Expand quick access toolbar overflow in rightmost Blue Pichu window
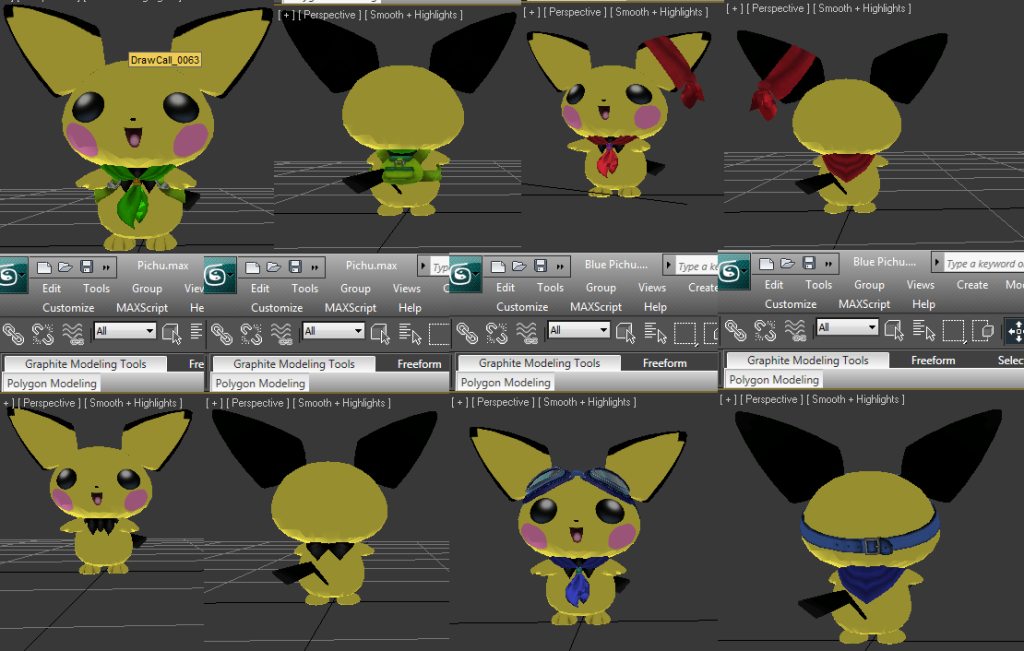This screenshot has height=651, width=1024. pyautogui.click(x=828, y=264)
